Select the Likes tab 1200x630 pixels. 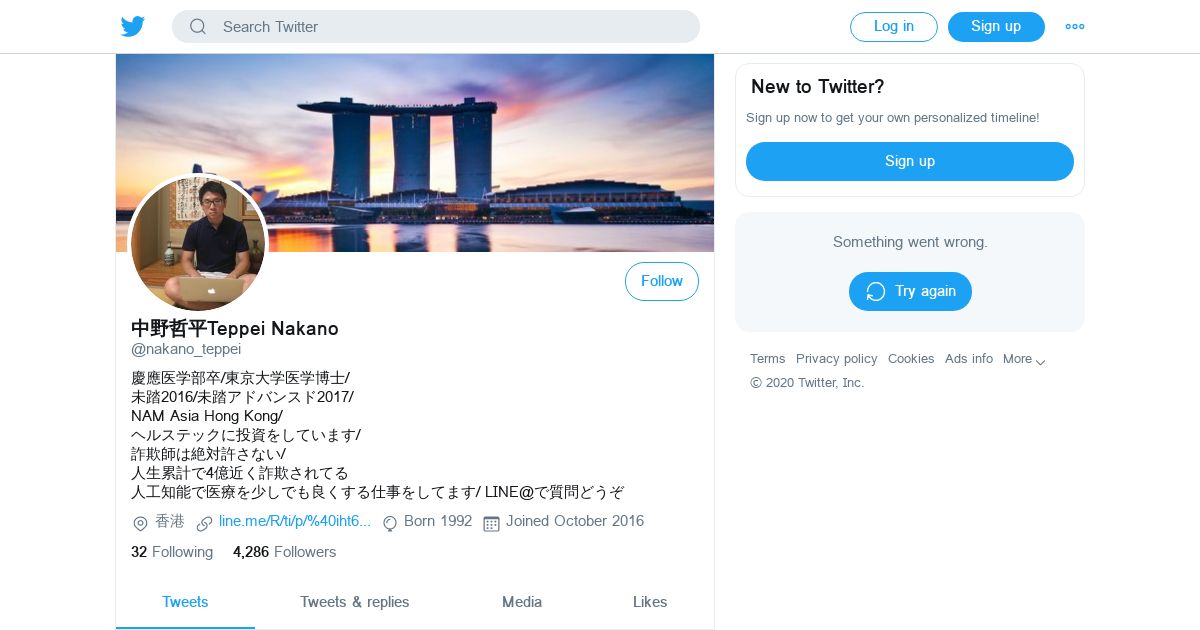[650, 602]
